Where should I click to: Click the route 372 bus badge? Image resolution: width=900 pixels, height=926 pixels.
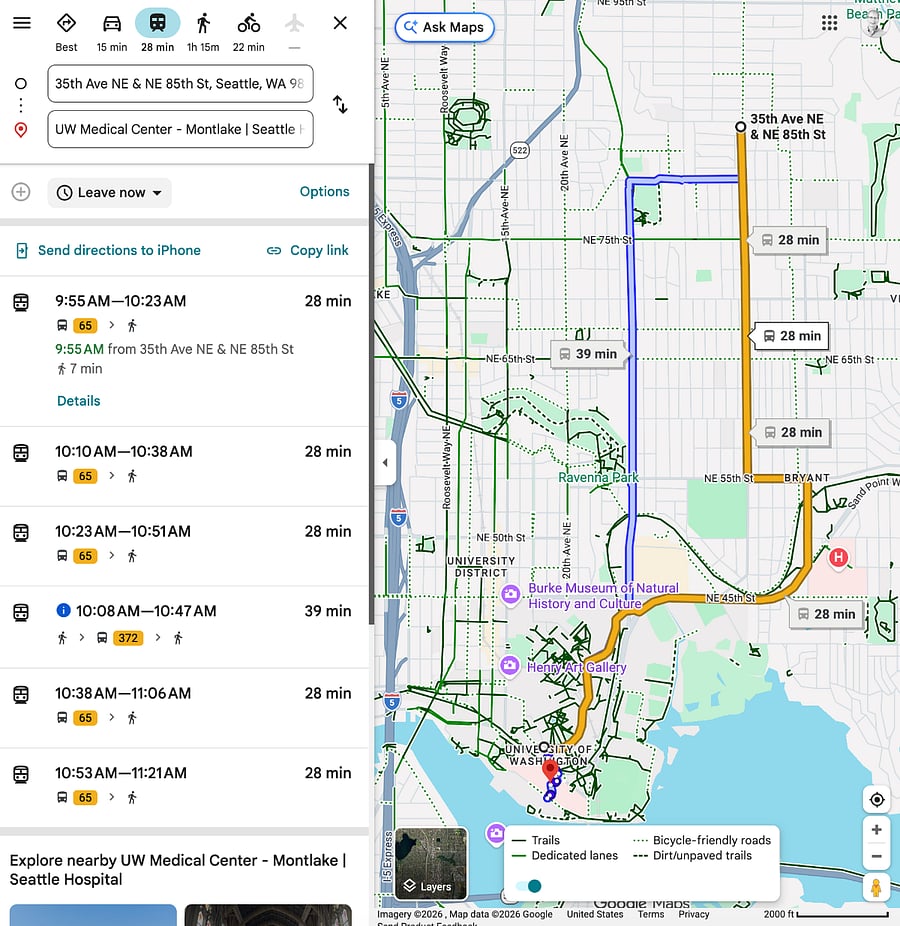[x=128, y=638]
